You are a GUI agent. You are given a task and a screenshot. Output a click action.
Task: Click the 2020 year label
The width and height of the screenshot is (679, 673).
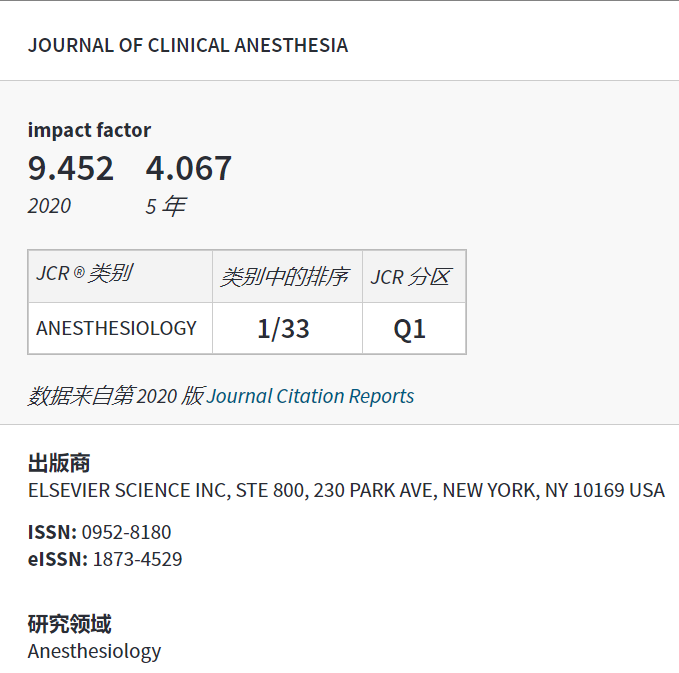49,206
